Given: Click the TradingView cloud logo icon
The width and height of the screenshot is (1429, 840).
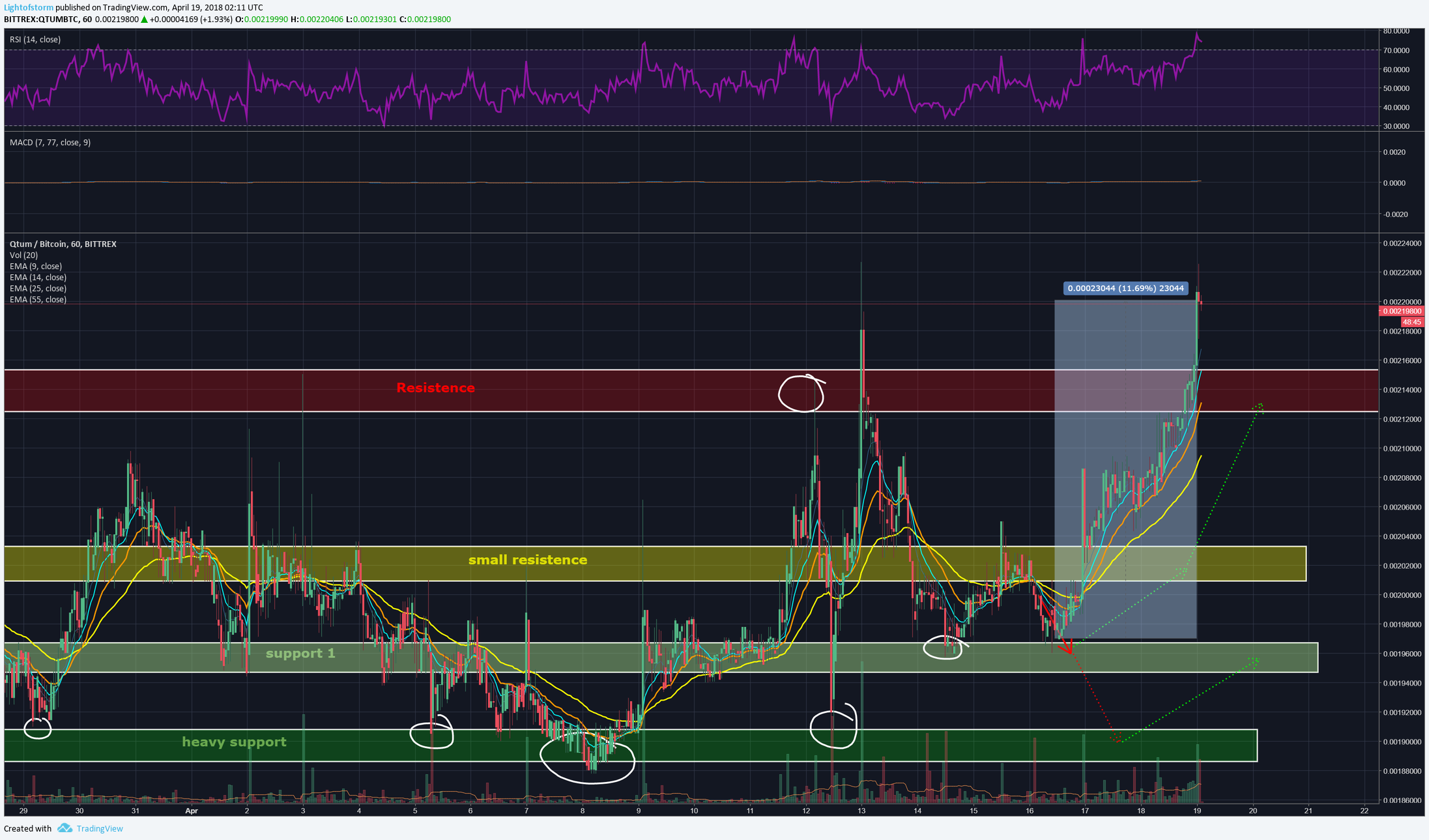Looking at the screenshot, I should [x=65, y=828].
